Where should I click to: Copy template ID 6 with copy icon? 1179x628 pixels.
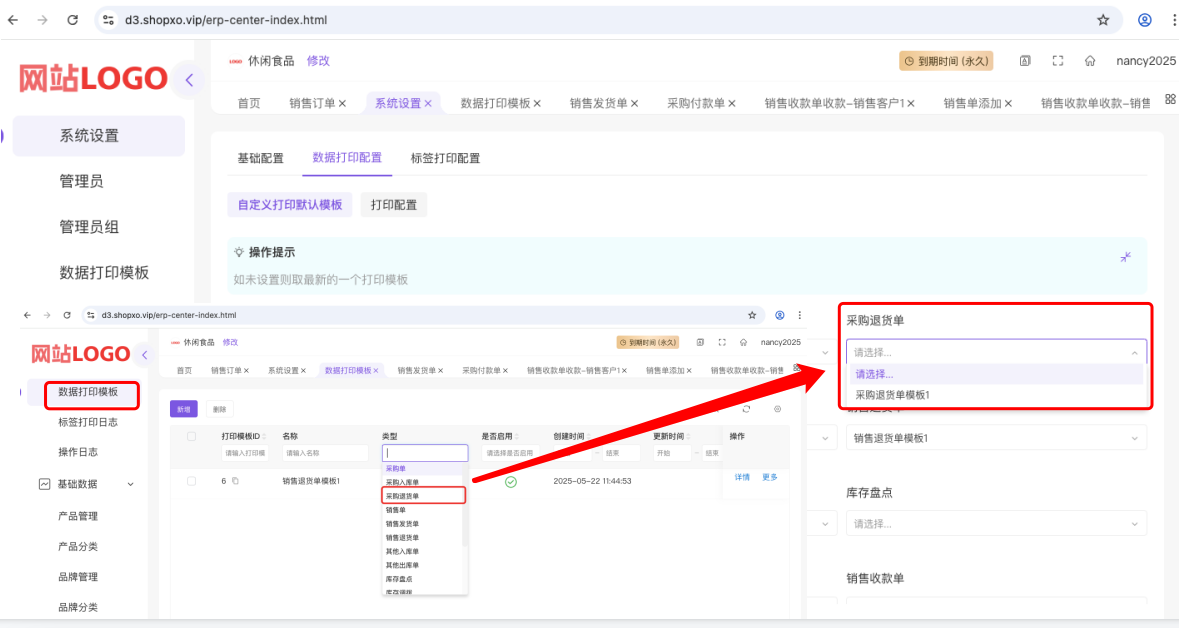pyautogui.click(x=235, y=481)
